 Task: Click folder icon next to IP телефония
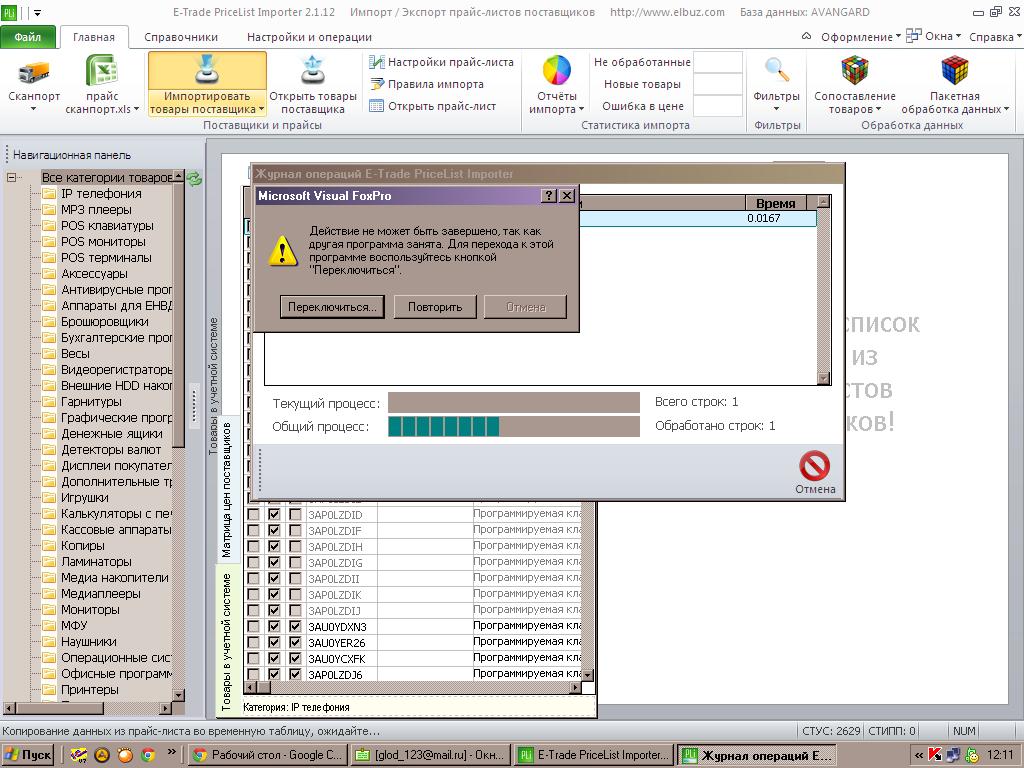[49, 193]
